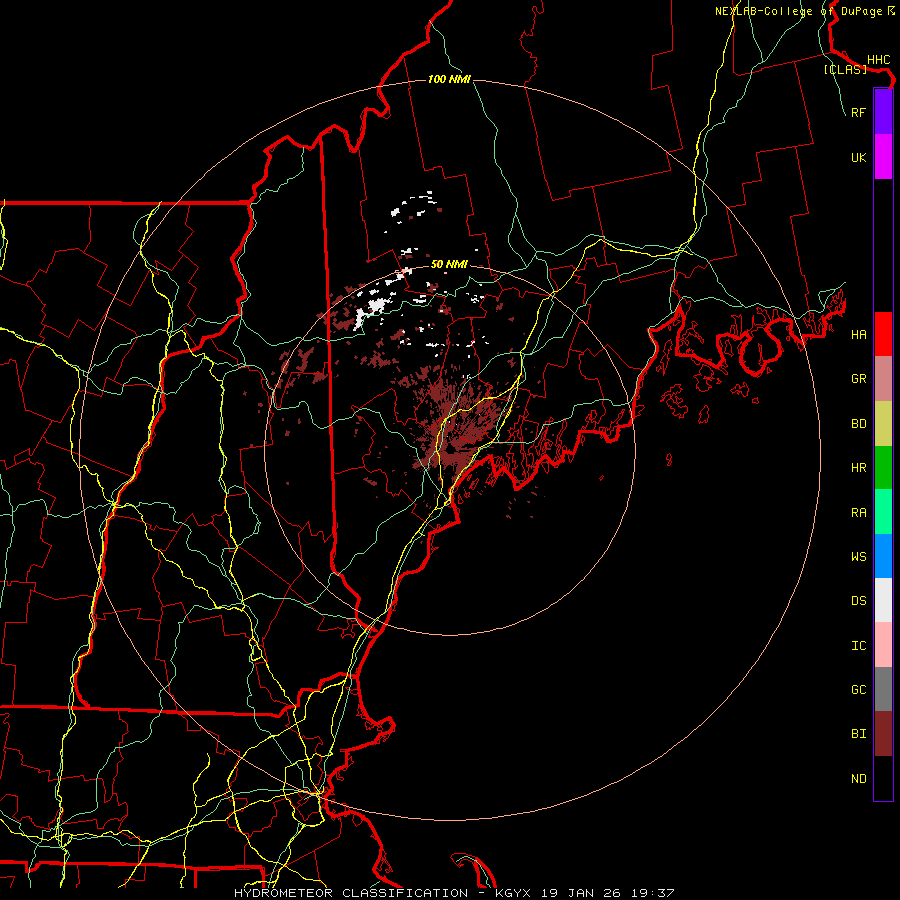Click the RA legend label

coord(858,513)
